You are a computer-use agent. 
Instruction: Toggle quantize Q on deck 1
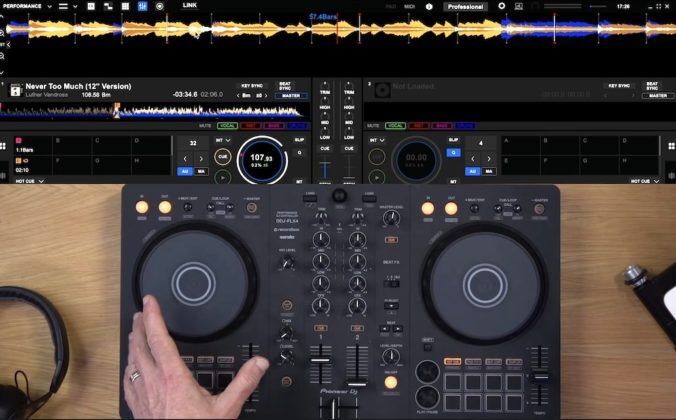tap(299, 152)
